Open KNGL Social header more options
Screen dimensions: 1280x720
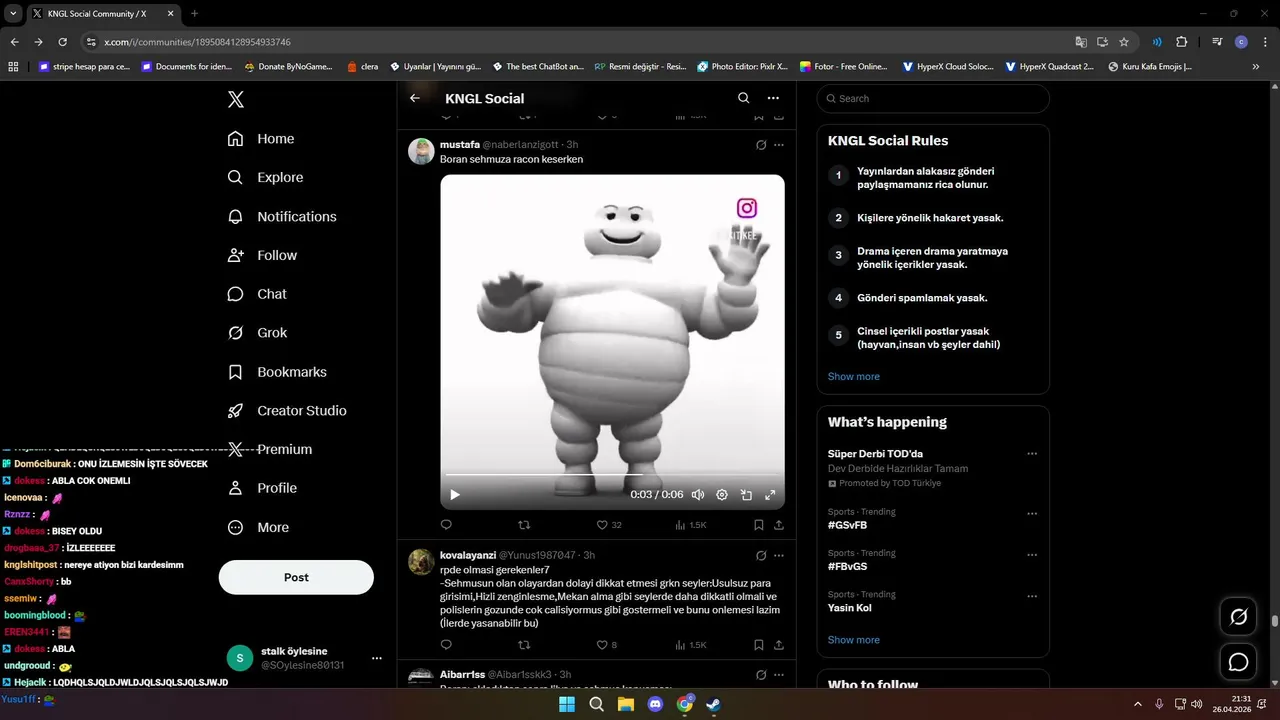[x=773, y=98]
